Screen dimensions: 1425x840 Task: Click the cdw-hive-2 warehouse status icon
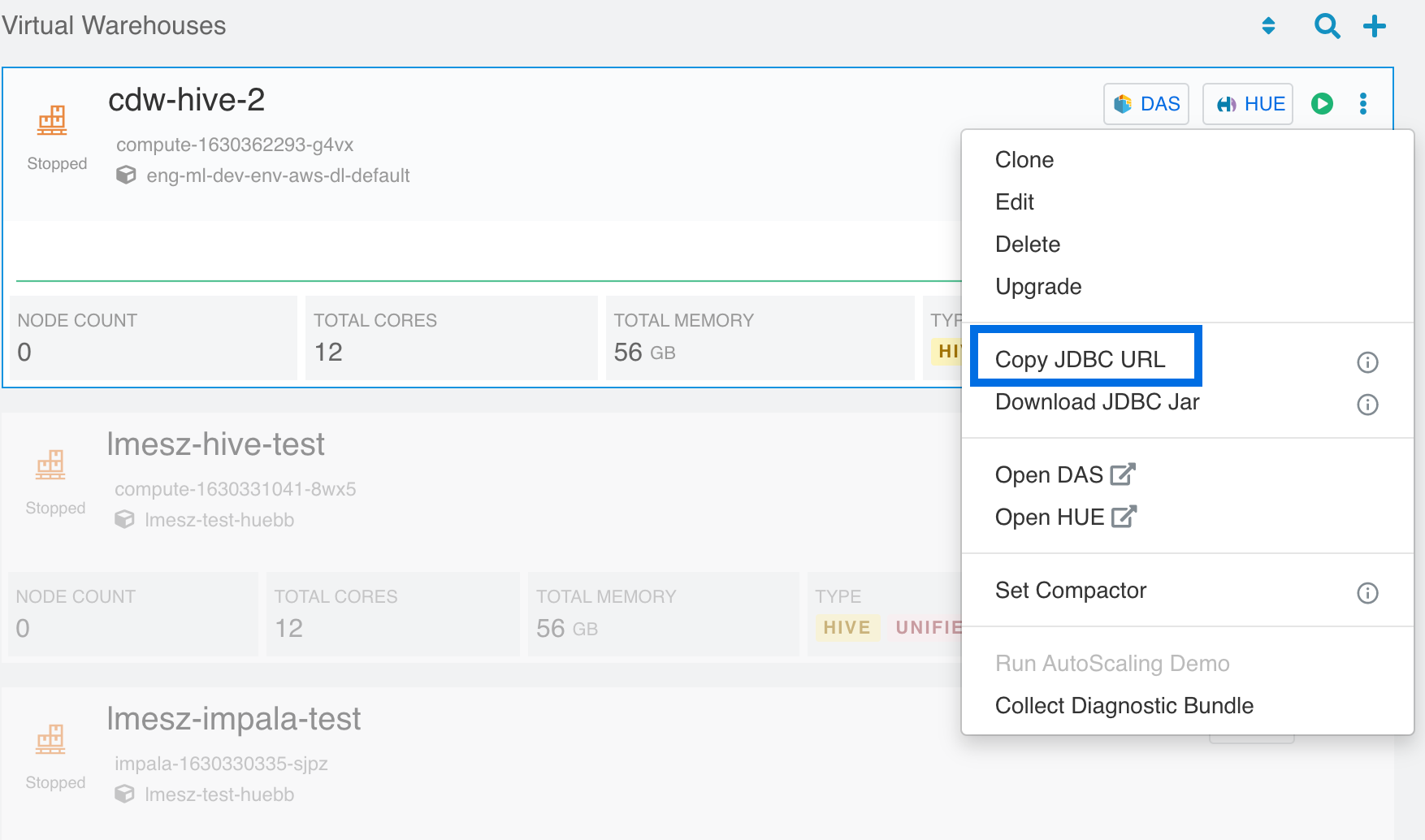point(52,120)
